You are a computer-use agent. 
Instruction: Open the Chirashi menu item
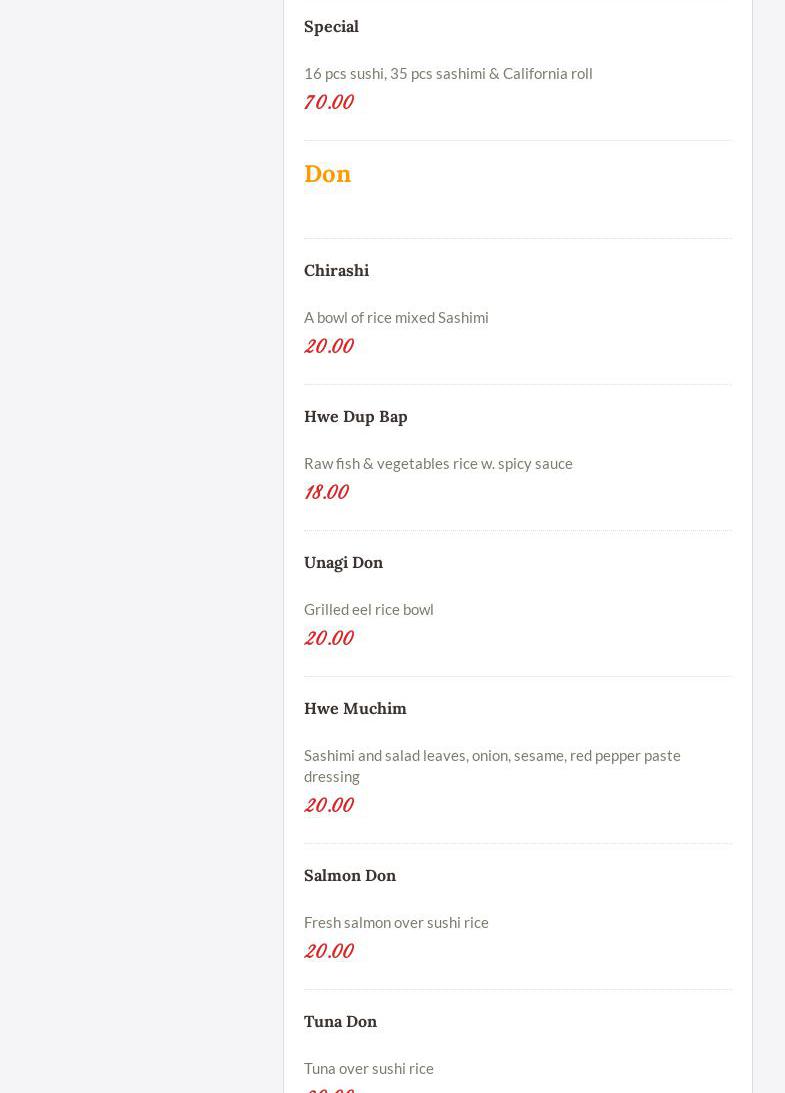click(x=336, y=270)
